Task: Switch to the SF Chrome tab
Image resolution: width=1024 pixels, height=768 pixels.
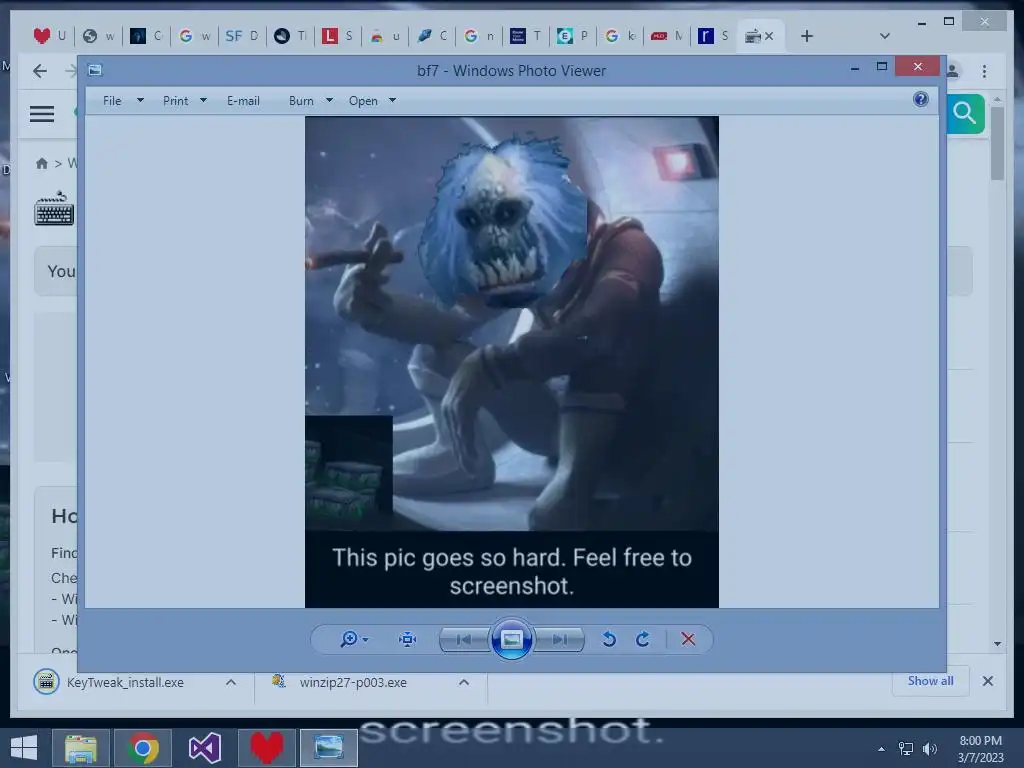Action: [242, 36]
